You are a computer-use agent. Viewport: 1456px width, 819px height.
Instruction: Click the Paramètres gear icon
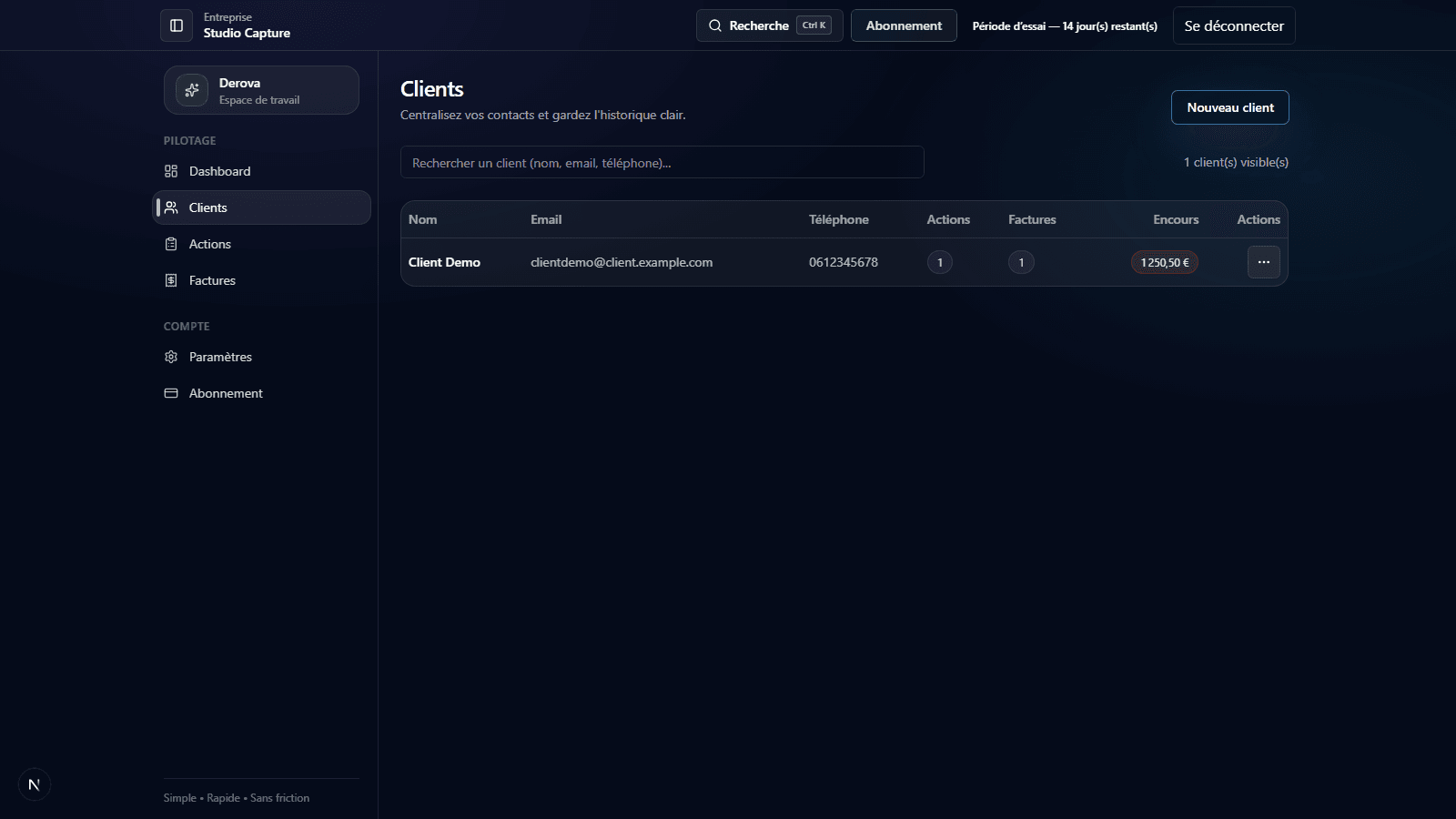pyautogui.click(x=171, y=357)
